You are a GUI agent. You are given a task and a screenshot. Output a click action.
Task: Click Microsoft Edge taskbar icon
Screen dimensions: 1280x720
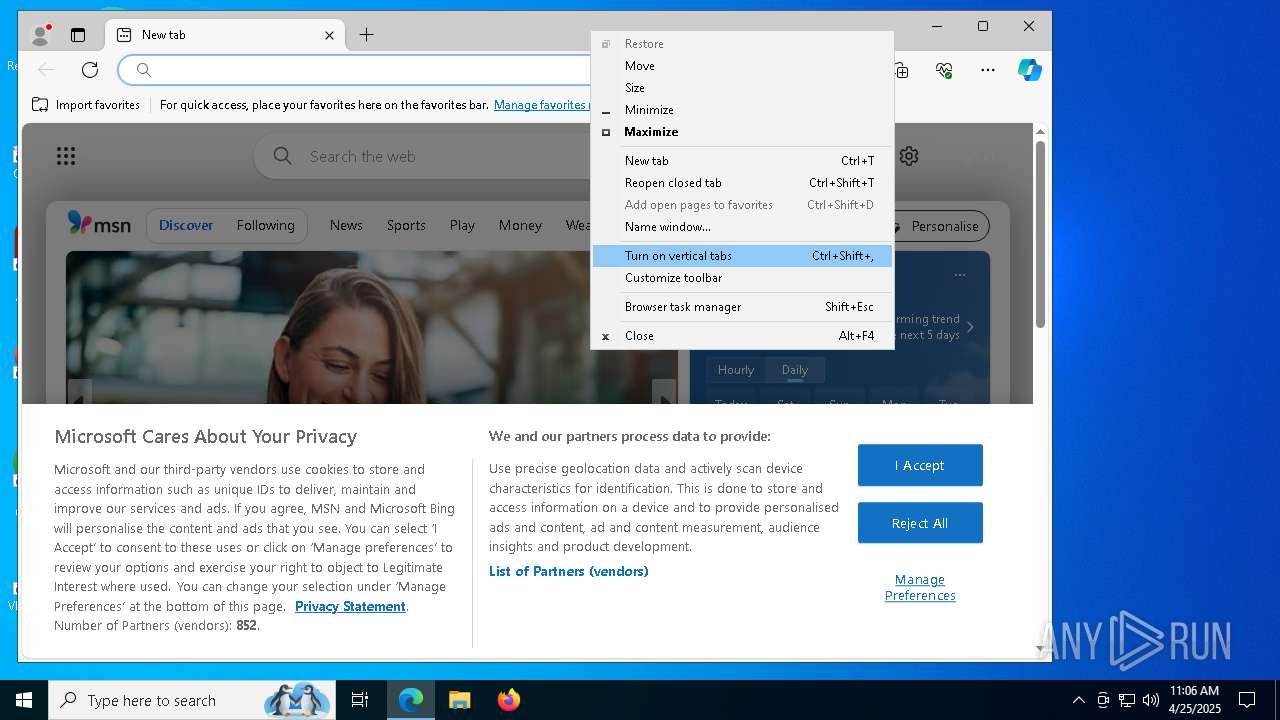[x=411, y=700]
